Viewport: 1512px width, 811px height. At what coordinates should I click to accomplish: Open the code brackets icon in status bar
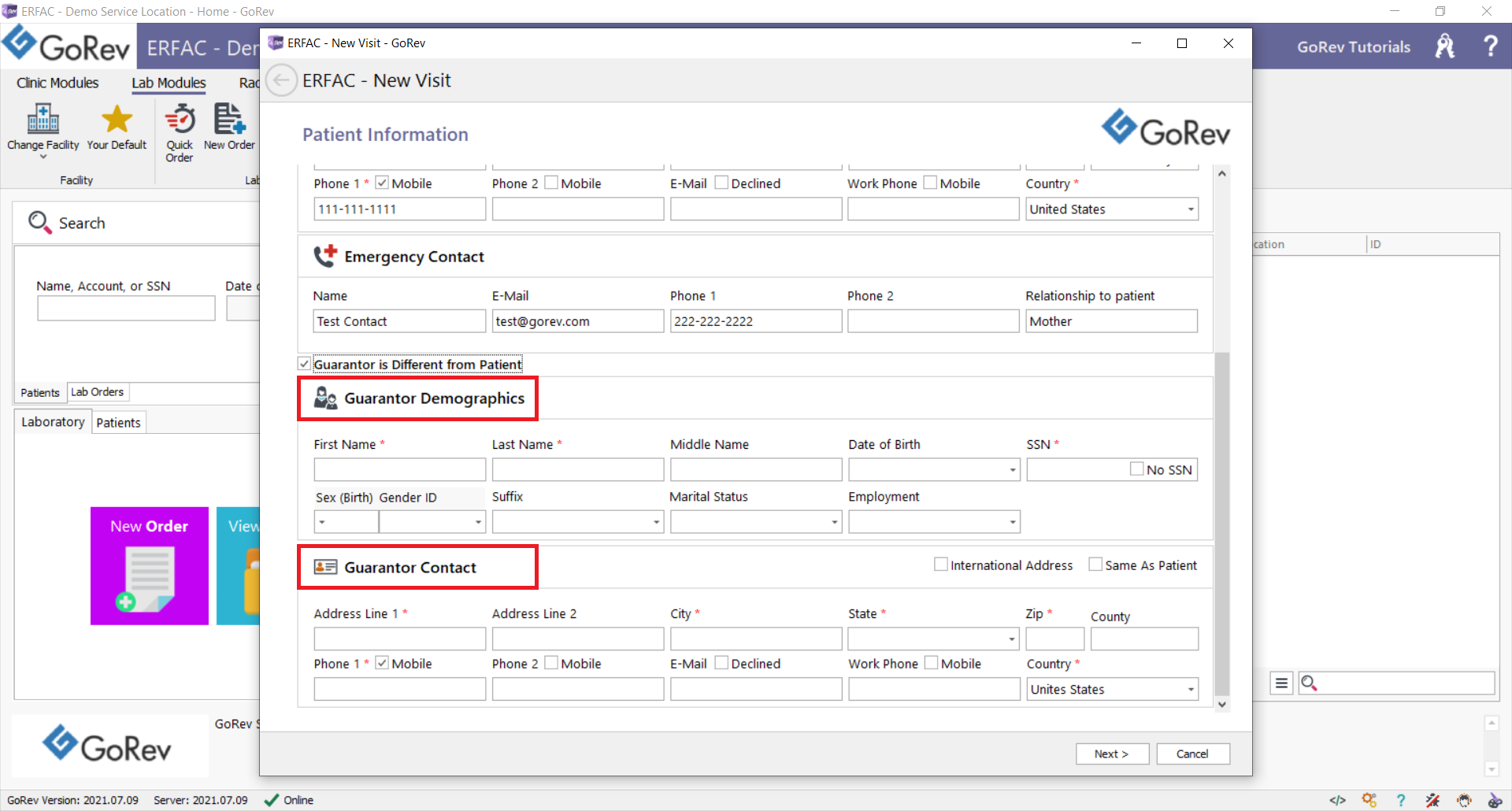(1337, 800)
